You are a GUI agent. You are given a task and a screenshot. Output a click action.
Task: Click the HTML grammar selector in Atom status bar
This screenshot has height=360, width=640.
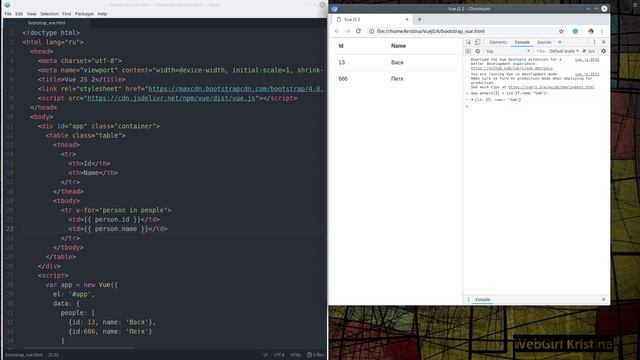tap(296, 355)
